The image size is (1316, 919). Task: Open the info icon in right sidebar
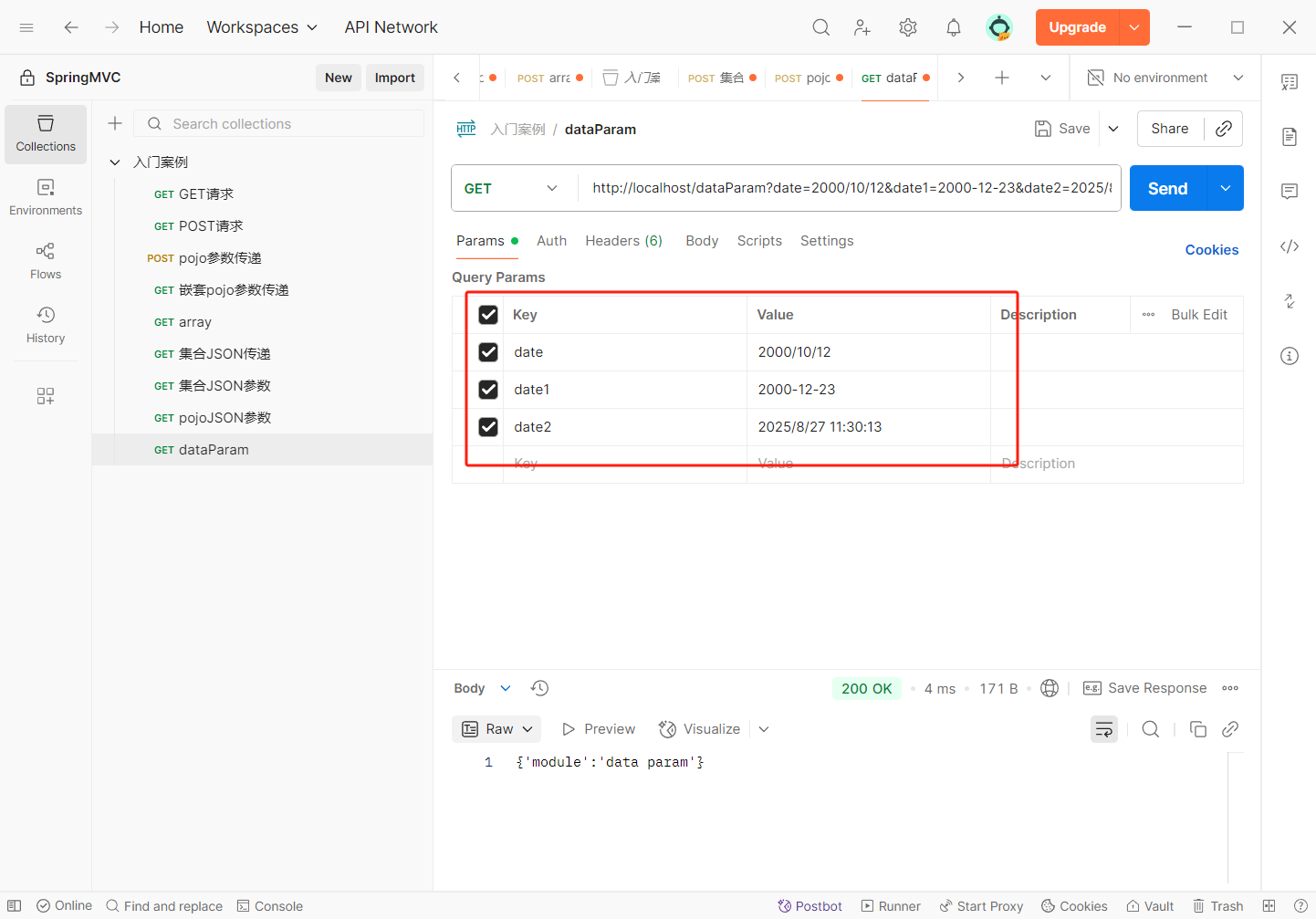(1290, 356)
